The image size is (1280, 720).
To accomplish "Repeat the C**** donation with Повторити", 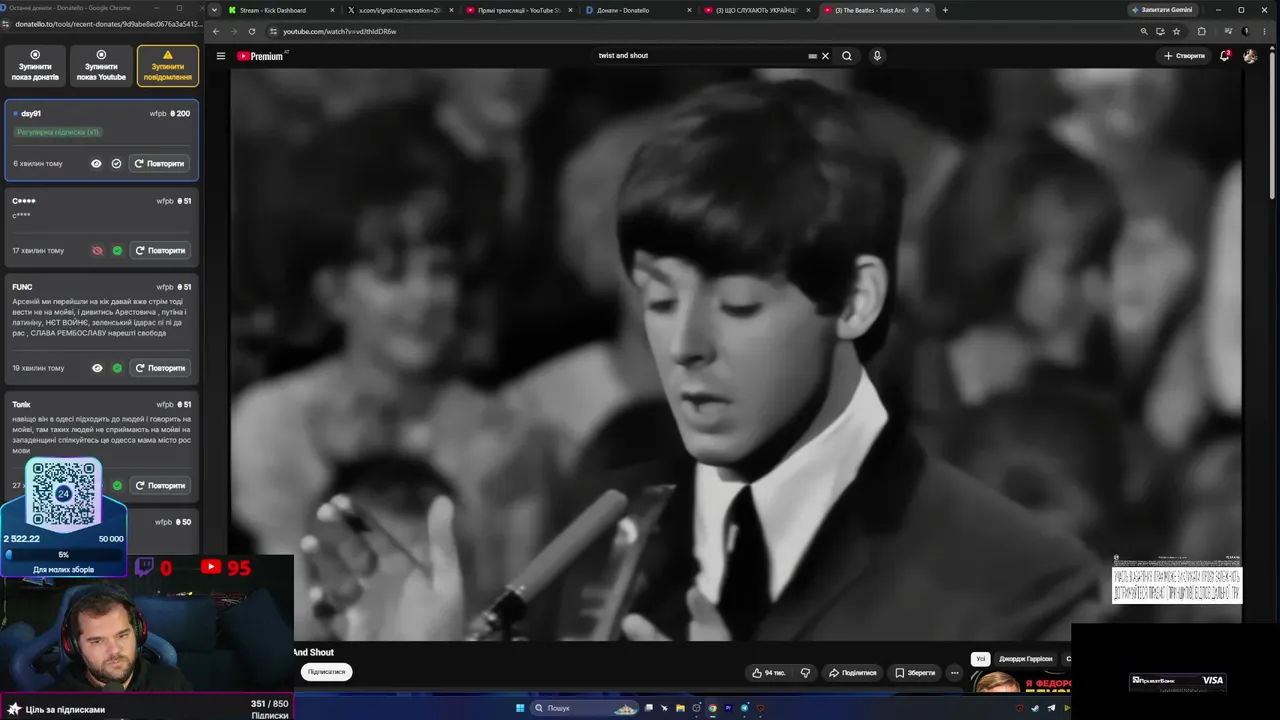I will point(160,250).
